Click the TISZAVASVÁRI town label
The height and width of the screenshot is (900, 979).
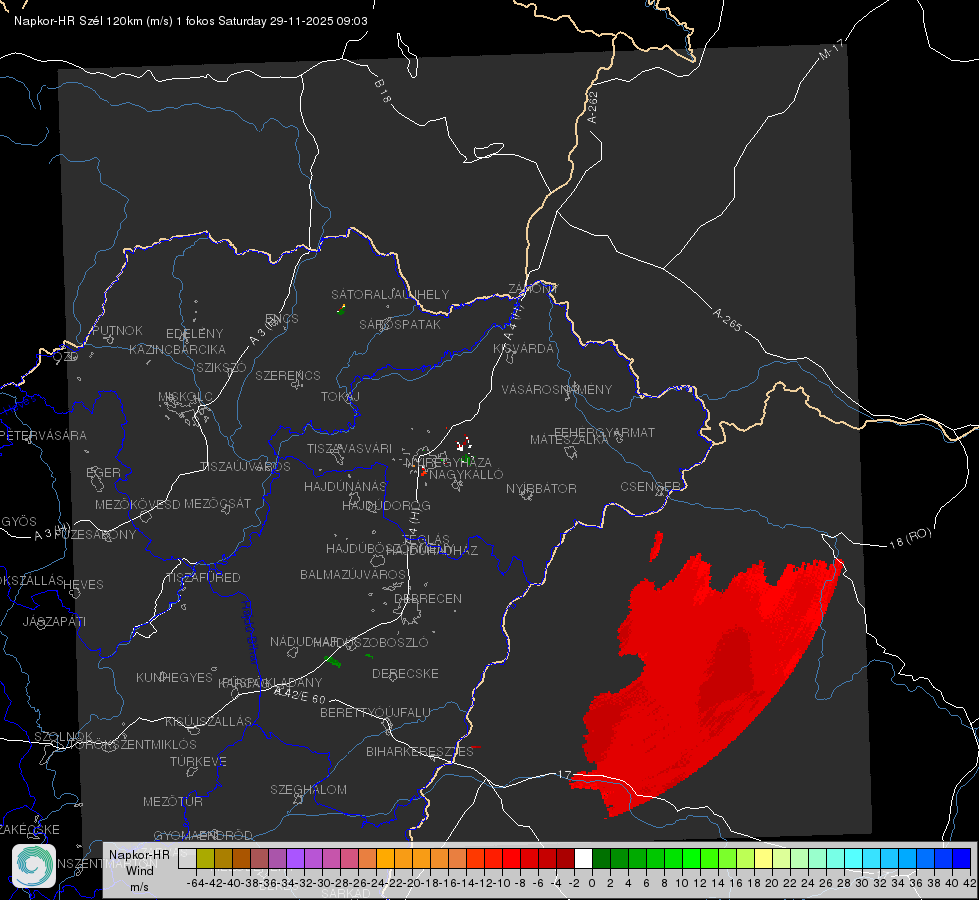tap(350, 448)
